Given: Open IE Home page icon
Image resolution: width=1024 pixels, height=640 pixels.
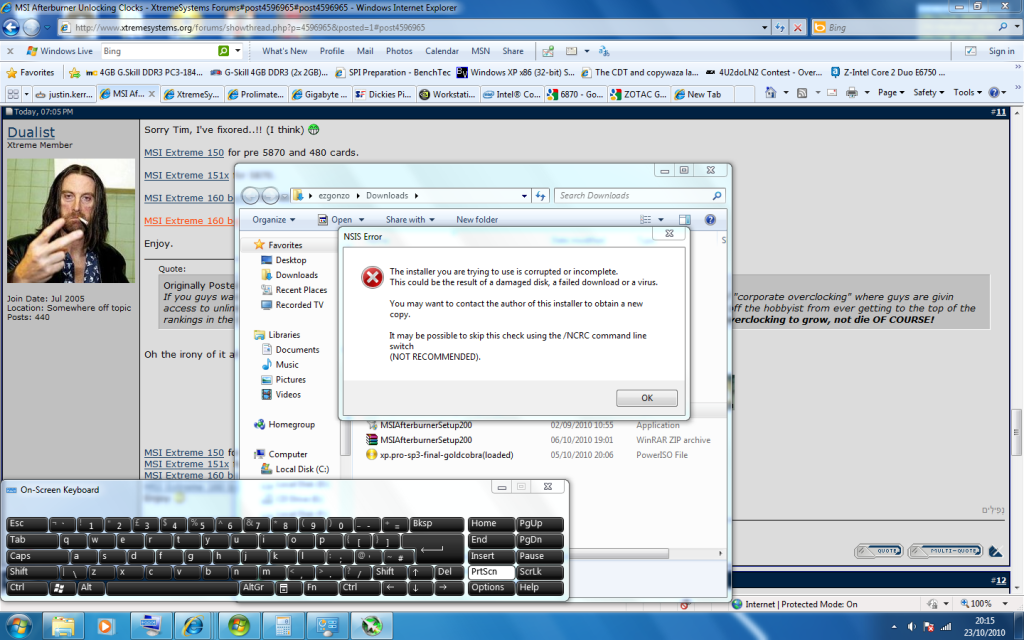Looking at the screenshot, I should click(771, 93).
